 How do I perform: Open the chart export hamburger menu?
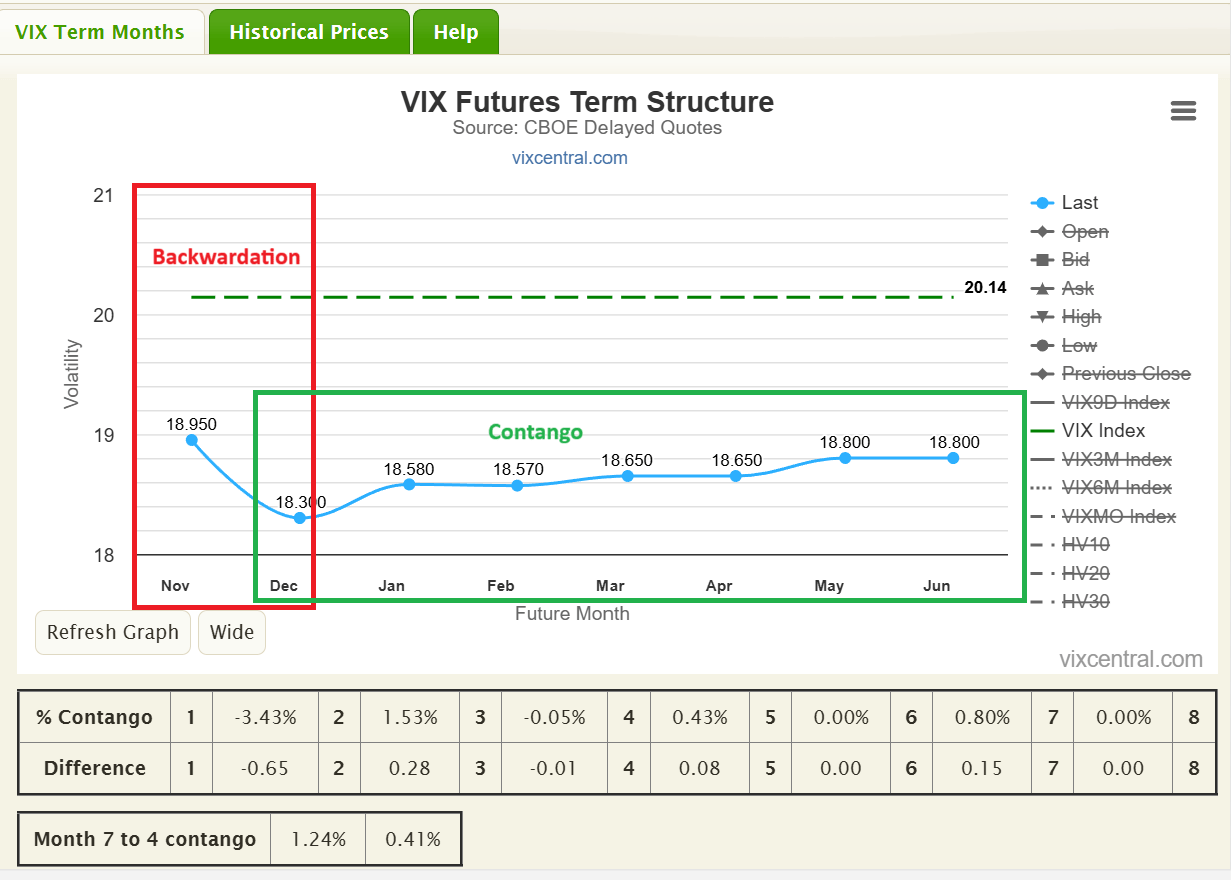(x=1183, y=111)
